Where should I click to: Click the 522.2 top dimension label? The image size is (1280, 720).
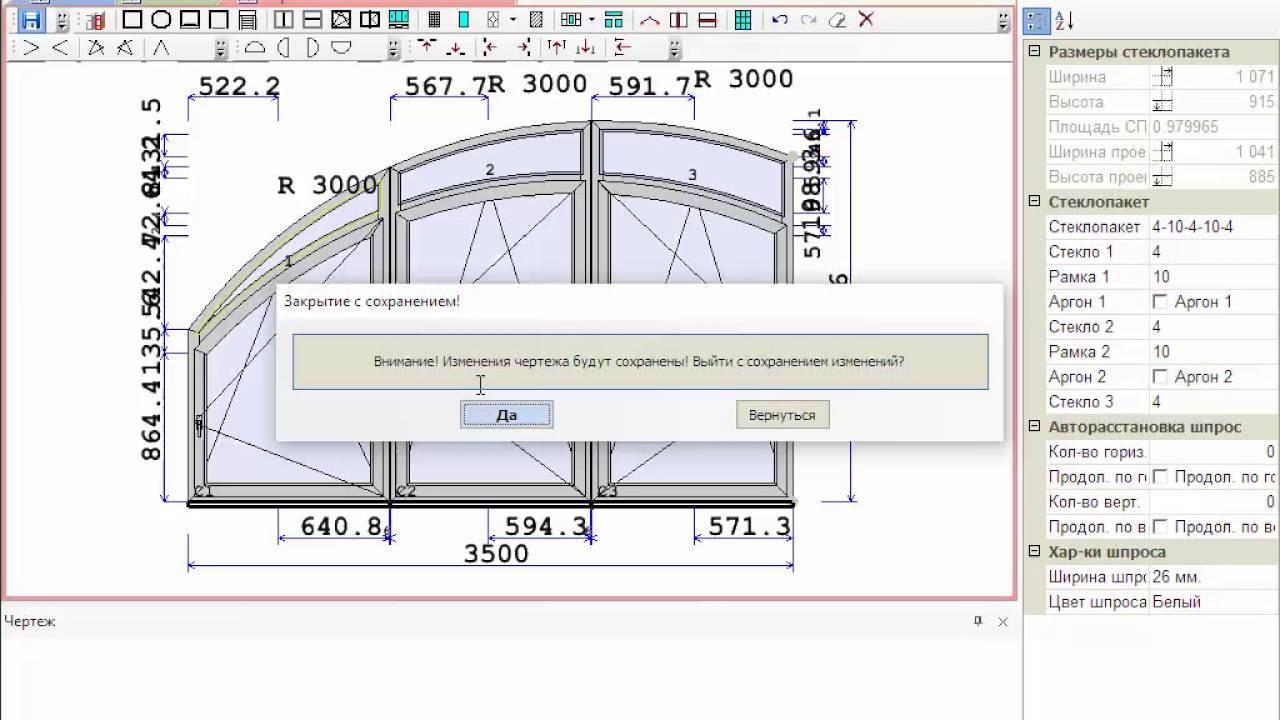click(x=239, y=87)
